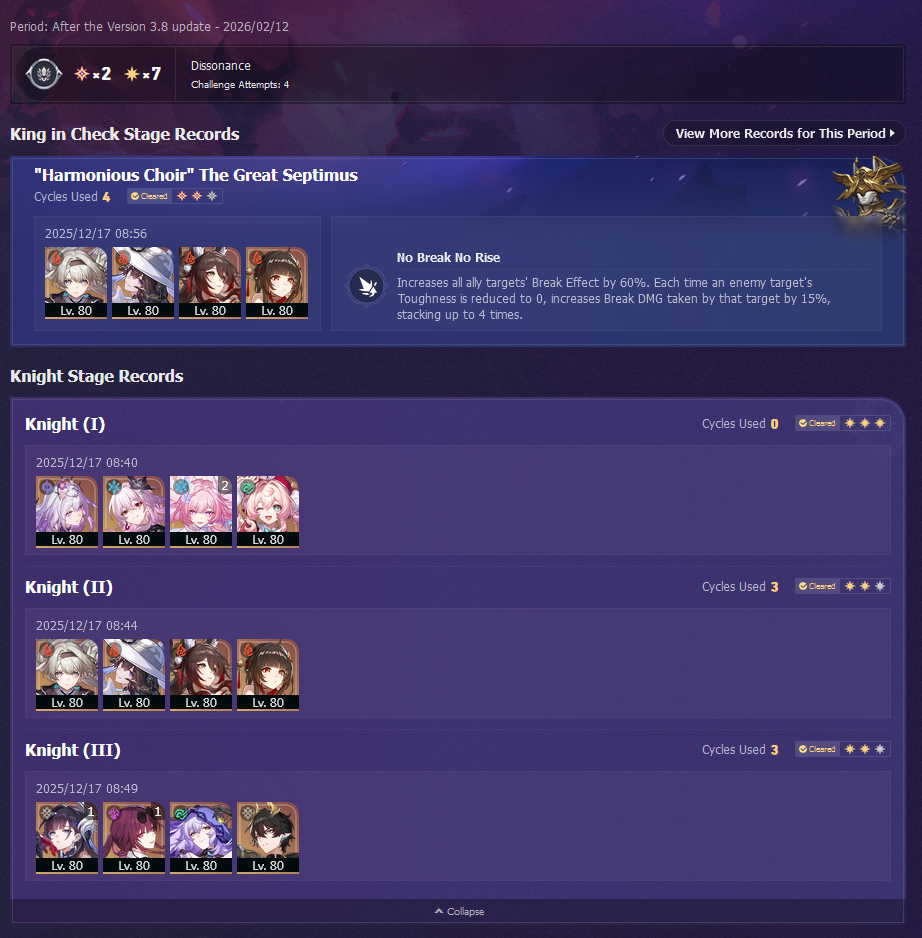
Task: Click the Cleared badge under Harmonious Choir
Action: (x=150, y=196)
